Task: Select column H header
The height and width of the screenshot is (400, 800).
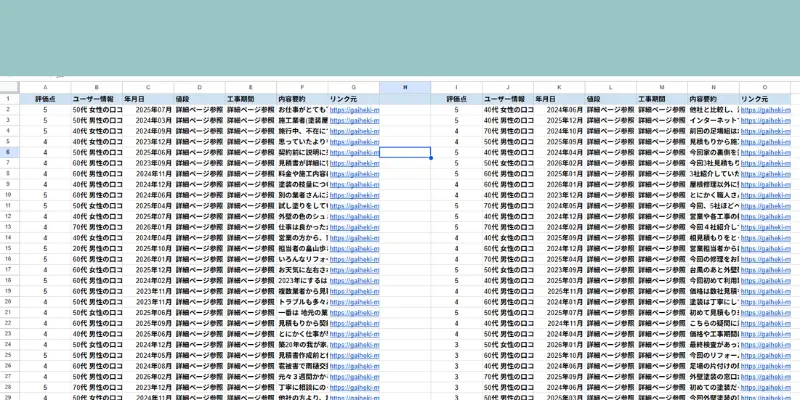Action: pos(405,88)
